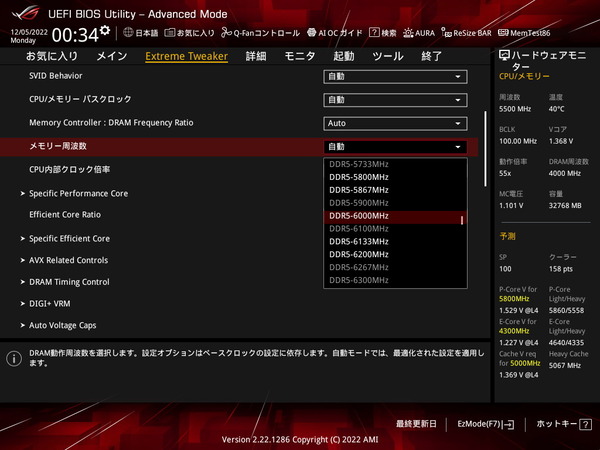Switch to メイン tab
This screenshot has height=450, width=600.
(112, 56)
